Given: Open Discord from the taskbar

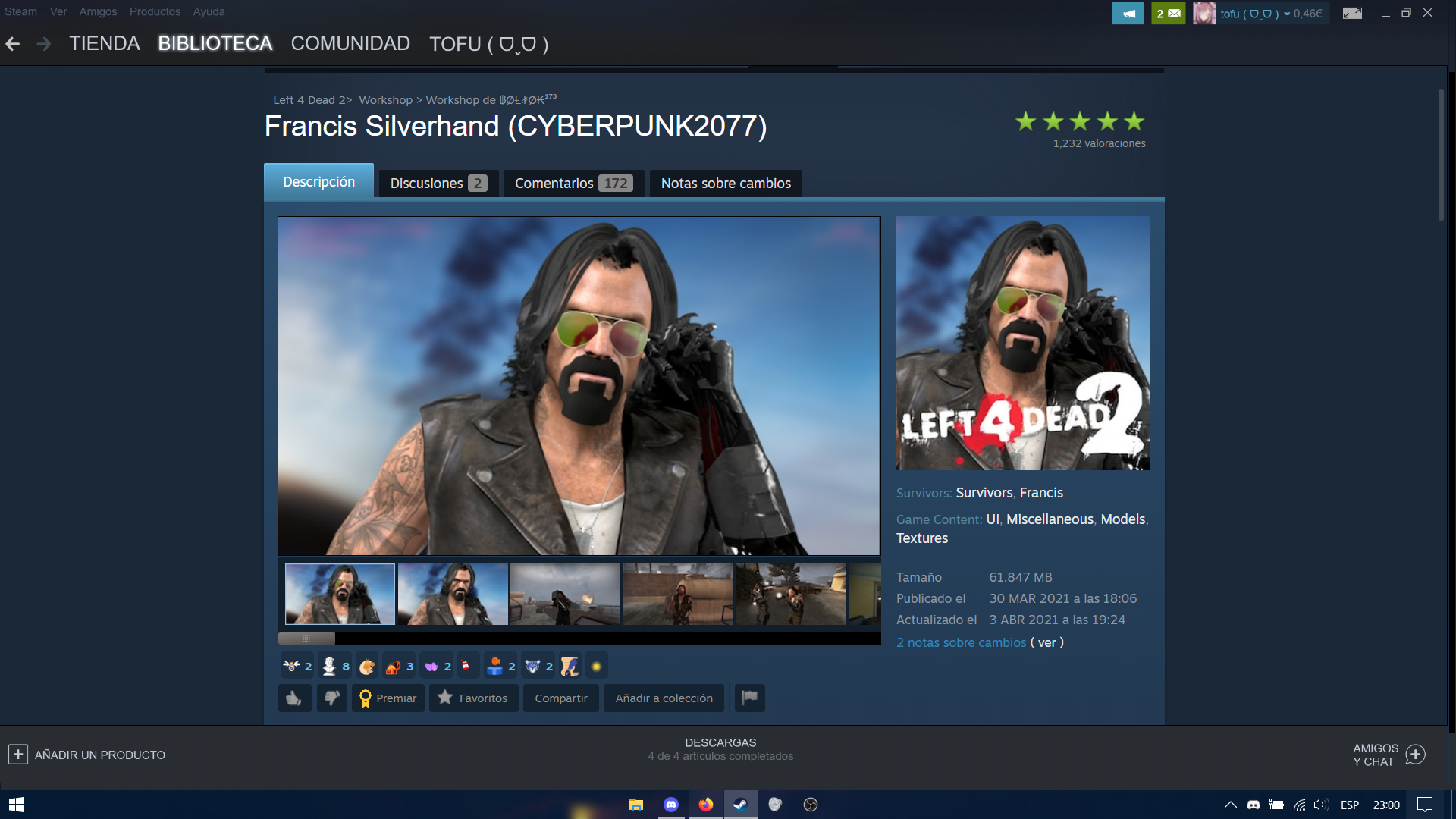Looking at the screenshot, I should (671, 805).
